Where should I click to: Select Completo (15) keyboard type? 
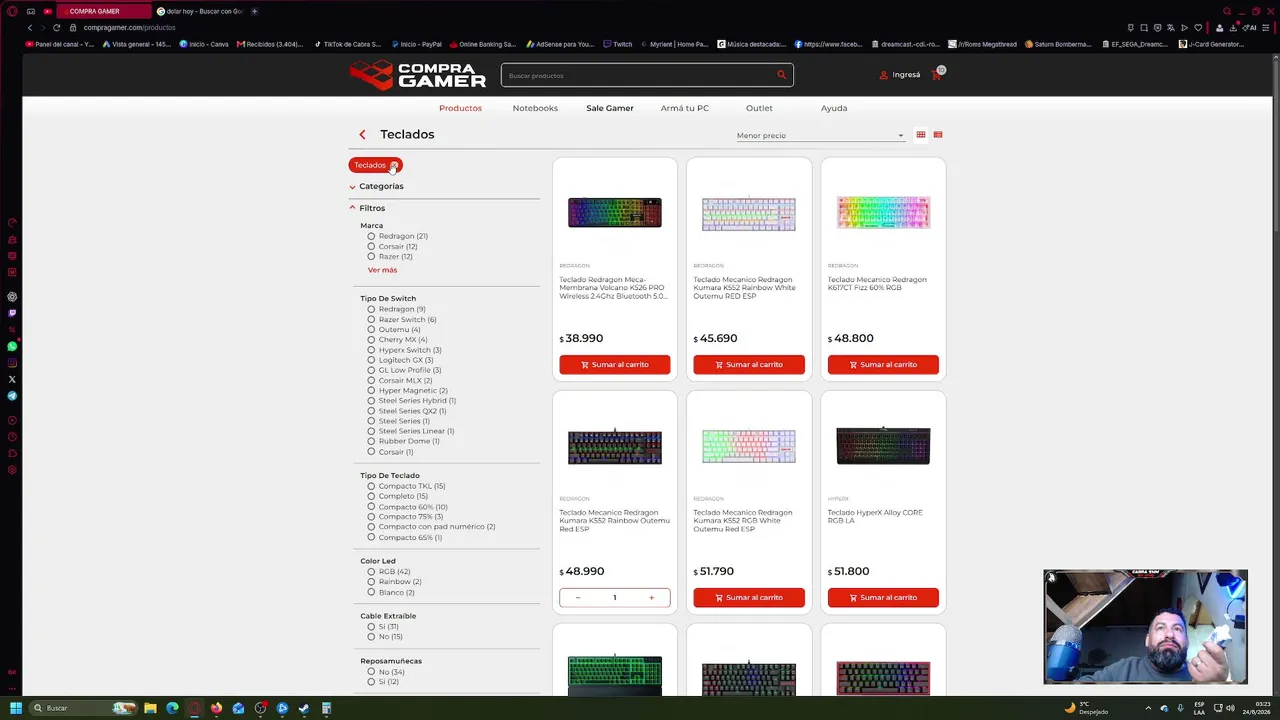pos(397,496)
